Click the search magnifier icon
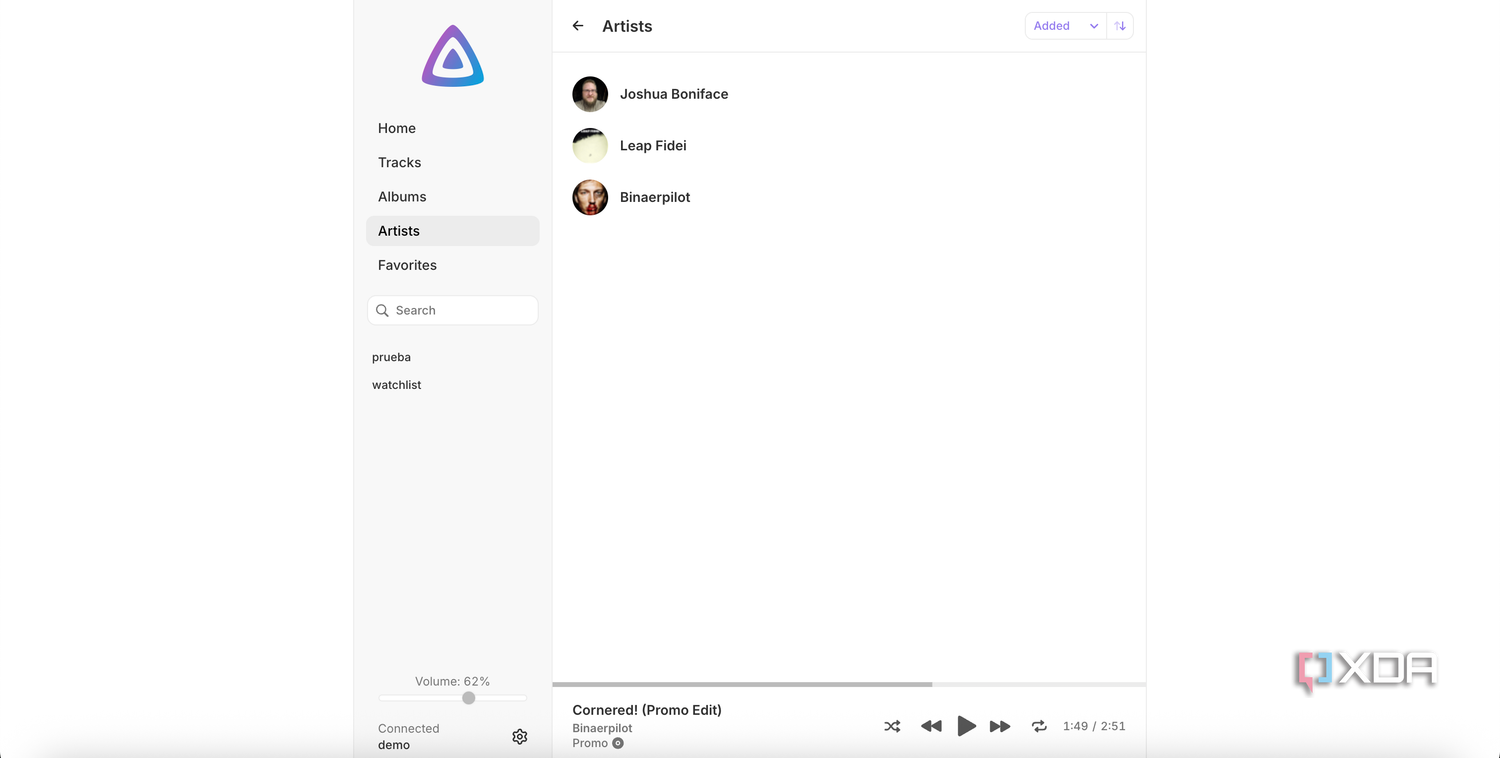 pos(382,310)
